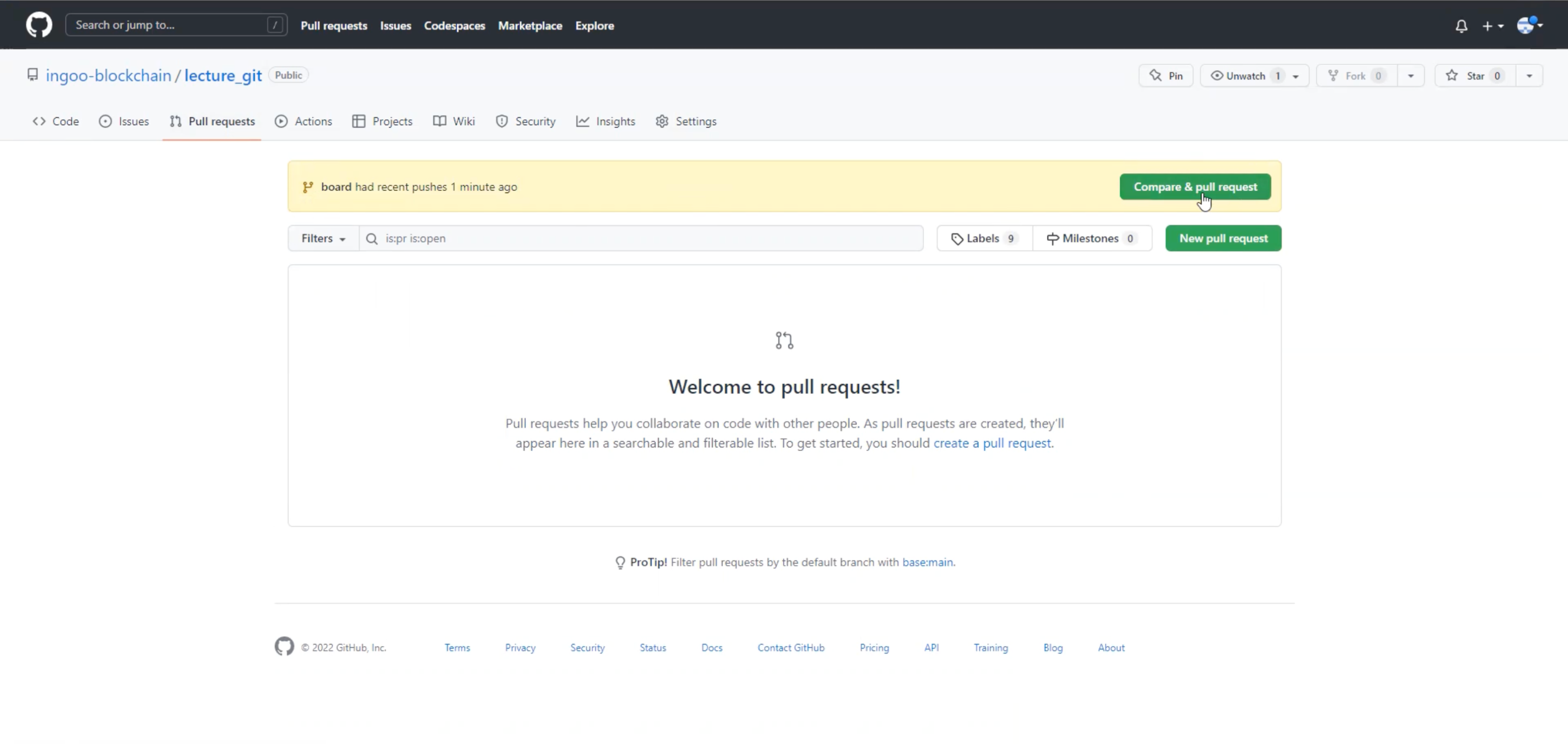Viewport: 1568px width, 744px height.
Task: Expand the Star lists dropdown arrow
Action: click(1528, 75)
